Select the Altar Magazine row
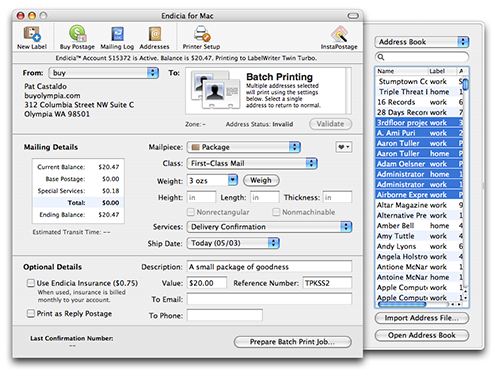Screen dimensions: 500x373 click(x=419, y=205)
